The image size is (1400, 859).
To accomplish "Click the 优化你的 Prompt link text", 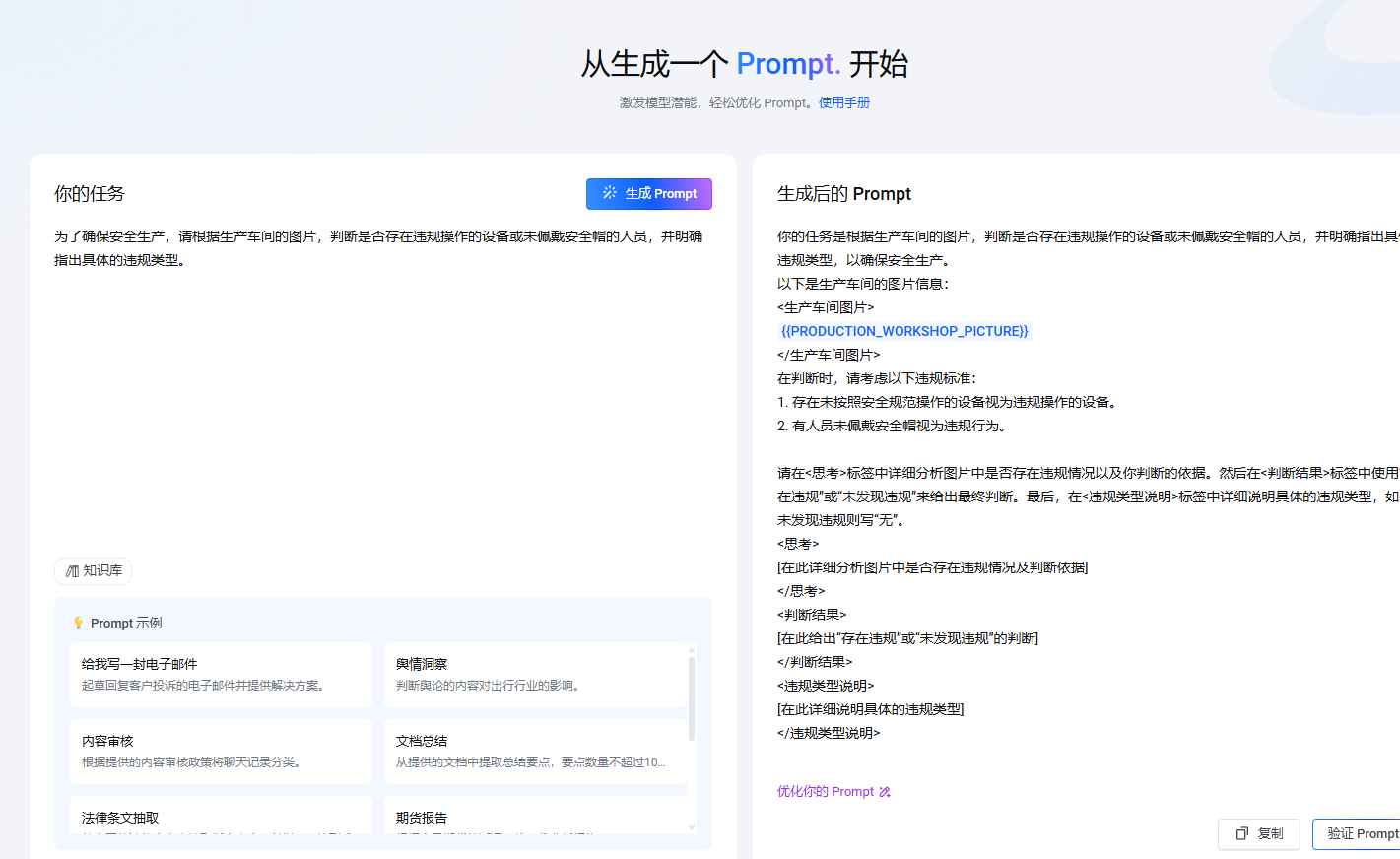I will [826, 792].
